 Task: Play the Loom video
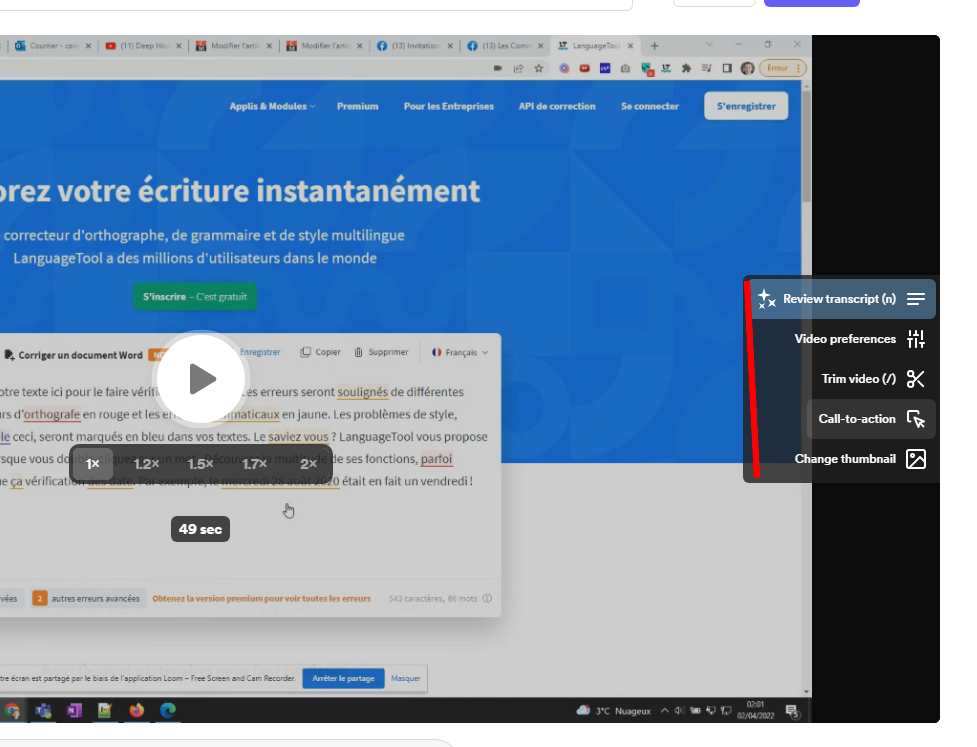[x=202, y=378]
